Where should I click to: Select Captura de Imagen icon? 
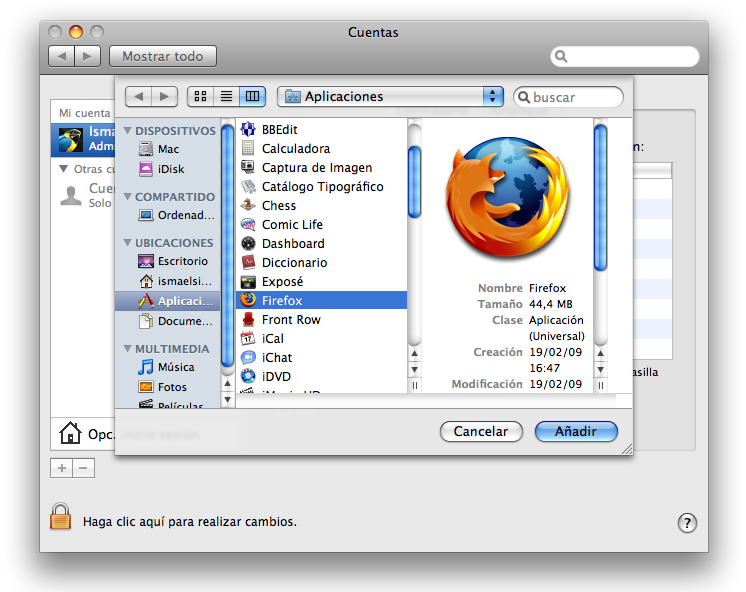point(248,167)
